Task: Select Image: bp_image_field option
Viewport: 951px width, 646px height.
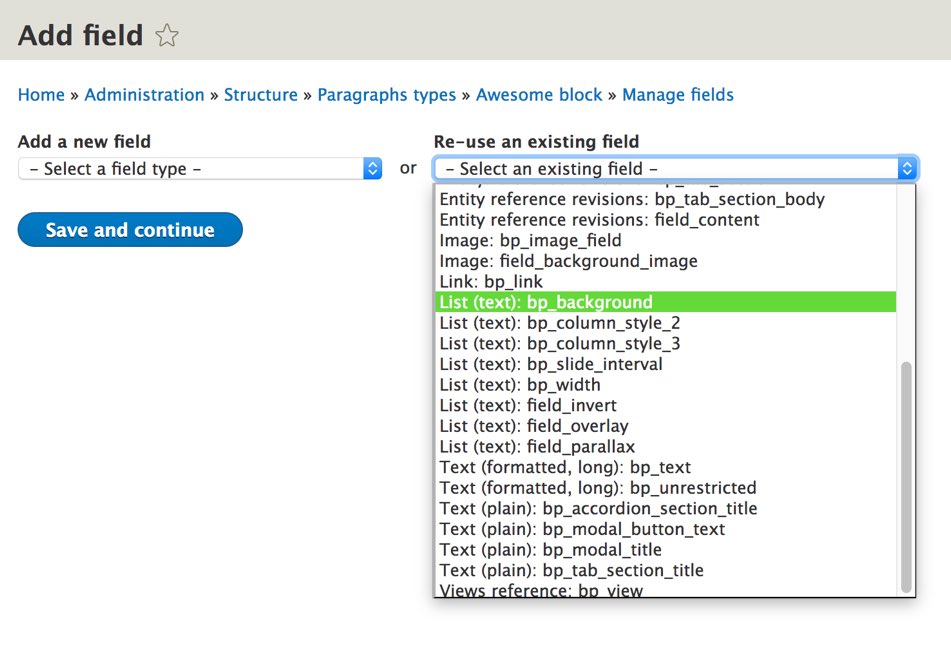Action: [x=665, y=241]
